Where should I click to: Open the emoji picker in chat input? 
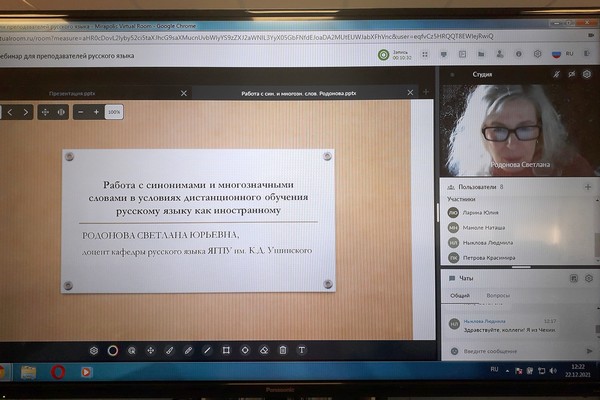coord(454,351)
